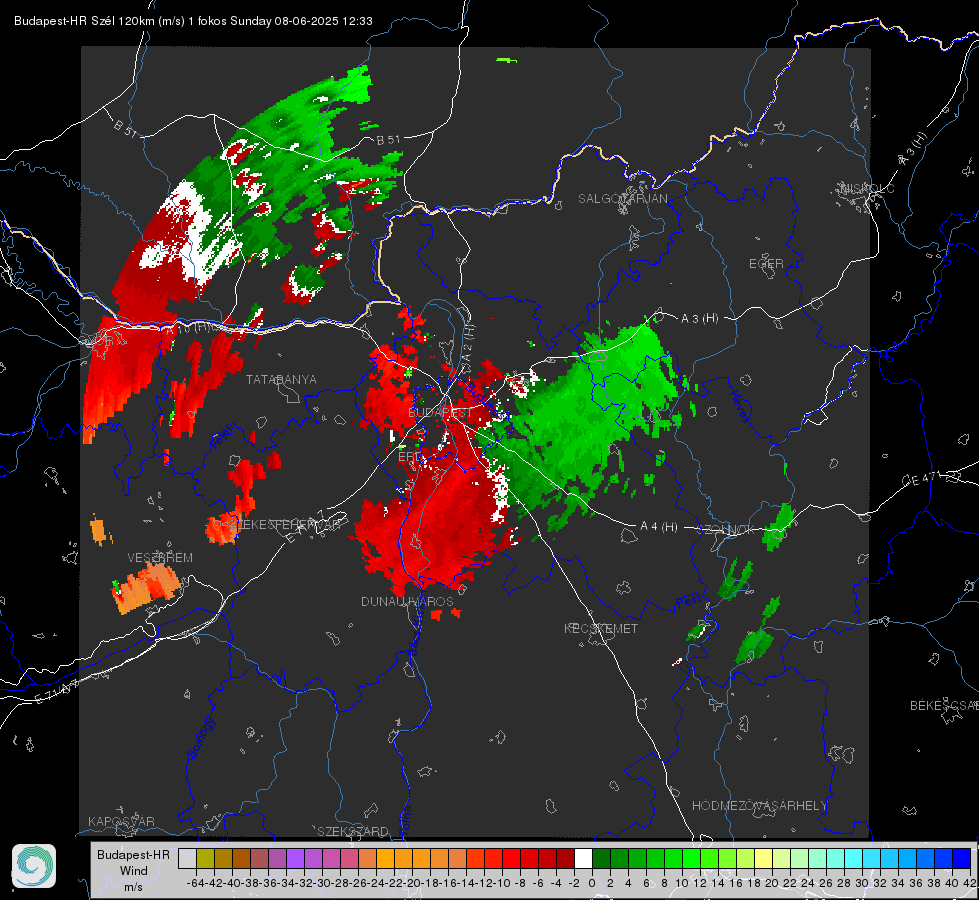Select the darkest green swatch right of white

[x=601, y=858]
